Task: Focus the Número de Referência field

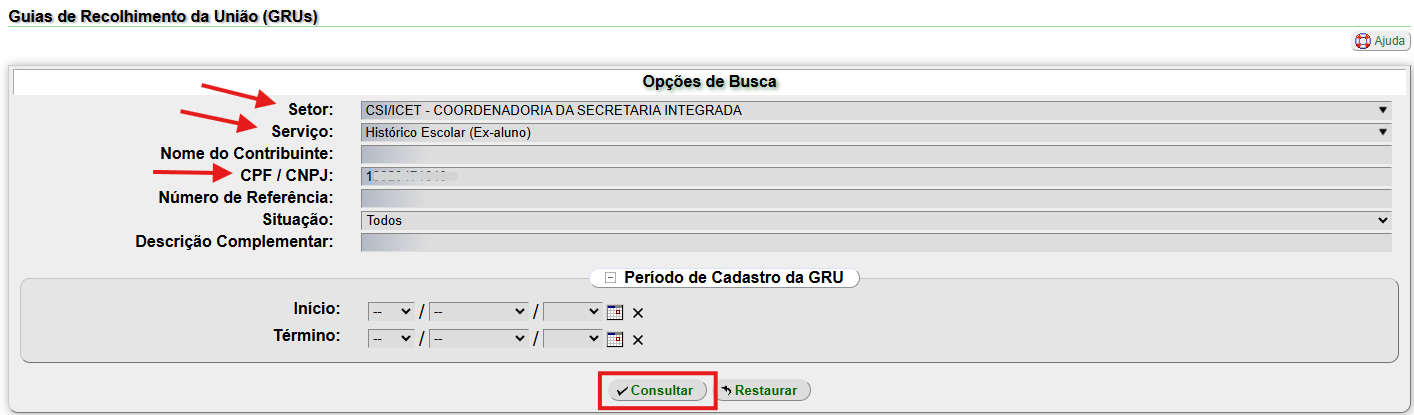Action: (876, 198)
